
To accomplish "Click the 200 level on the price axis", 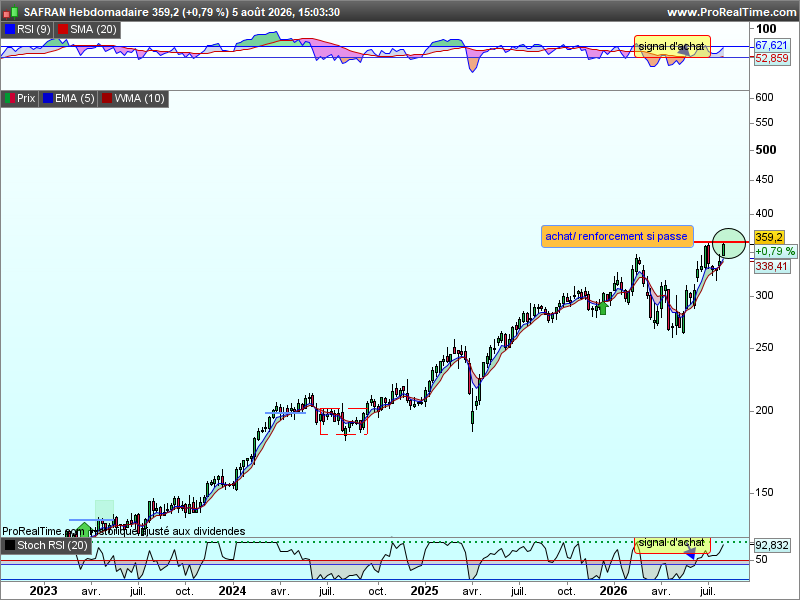I will [764, 410].
